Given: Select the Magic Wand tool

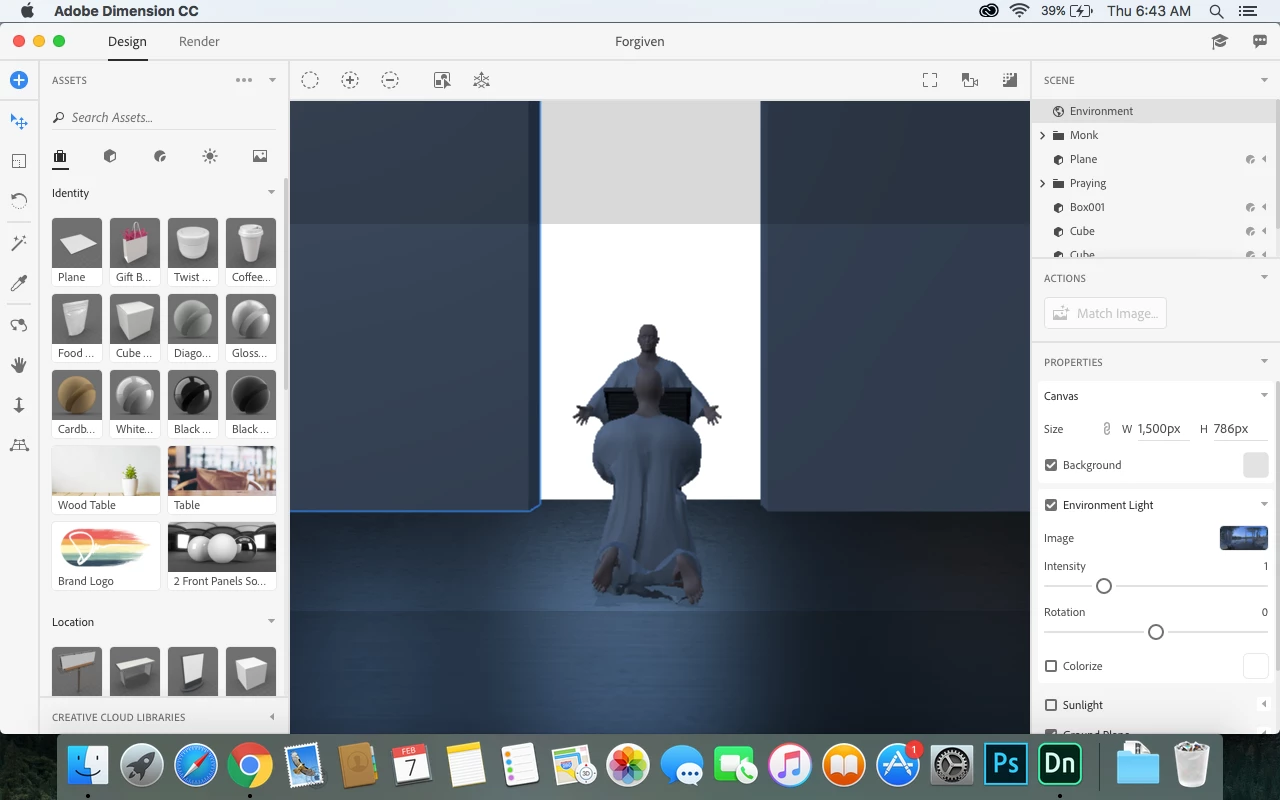Looking at the screenshot, I should (x=19, y=243).
